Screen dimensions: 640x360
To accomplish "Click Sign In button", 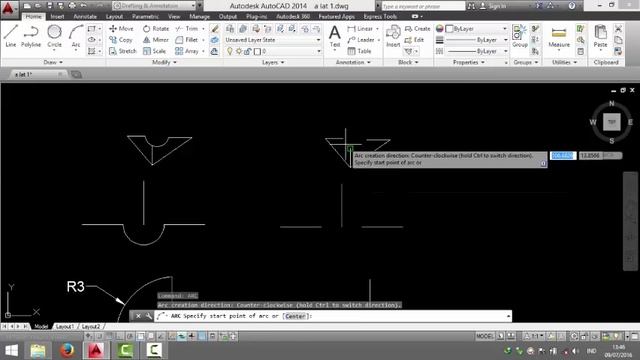I will pyautogui.click(x=493, y=6).
